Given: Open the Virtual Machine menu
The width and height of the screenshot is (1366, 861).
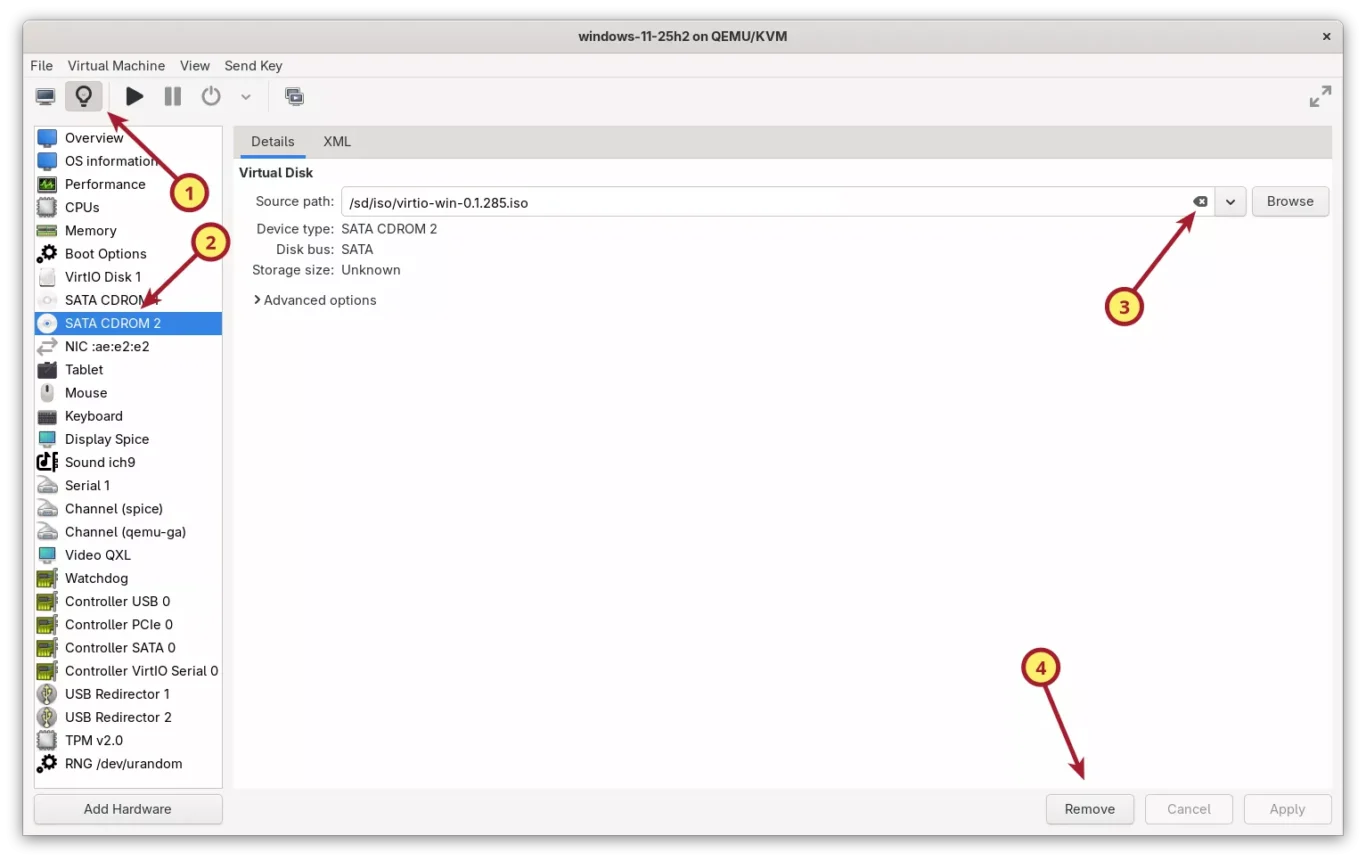Looking at the screenshot, I should click(116, 65).
